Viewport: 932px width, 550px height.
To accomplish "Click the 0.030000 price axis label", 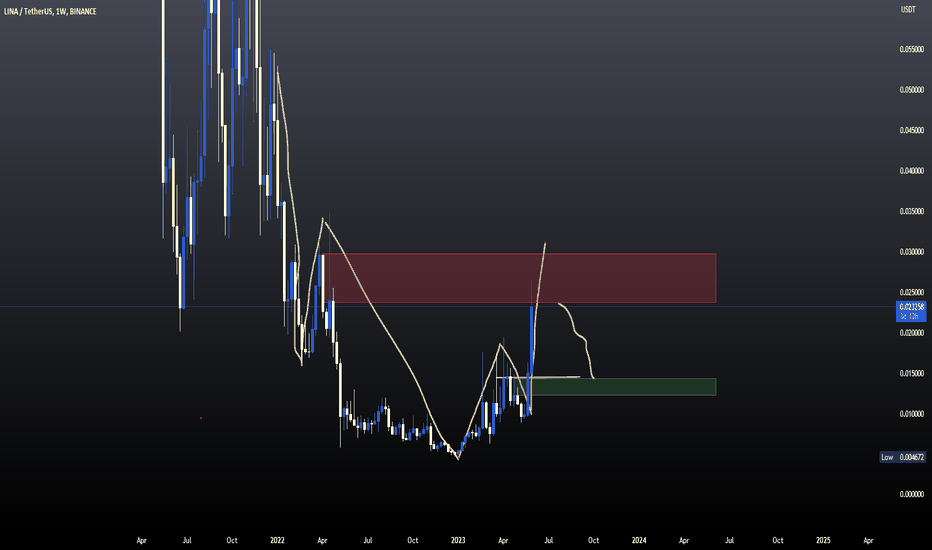I will [x=912, y=252].
